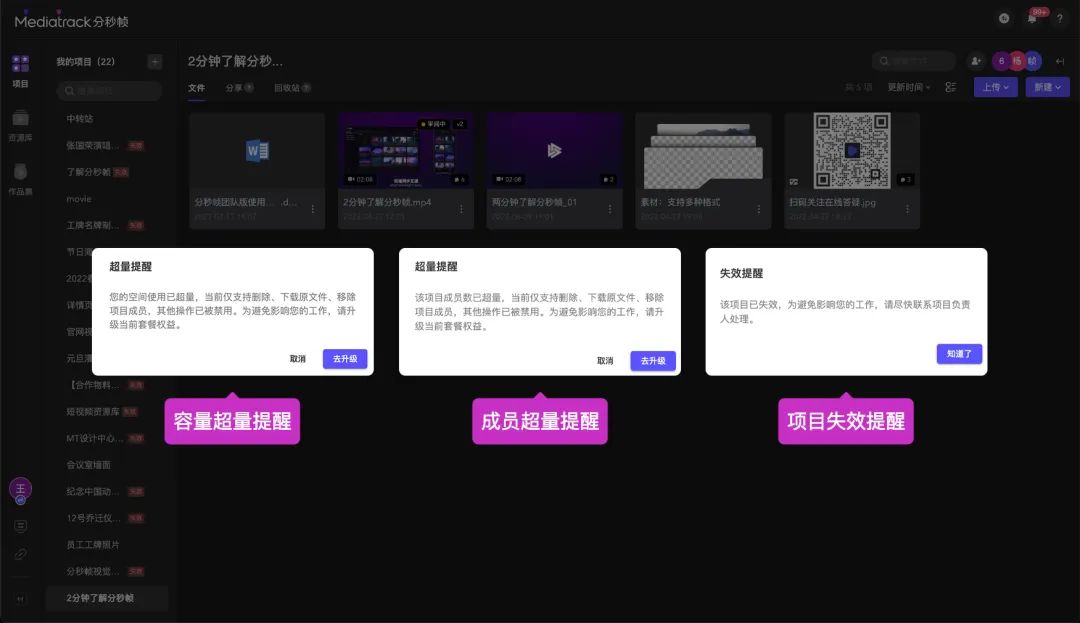
Task: Toggle the list view layout icon
Action: click(x=951, y=88)
